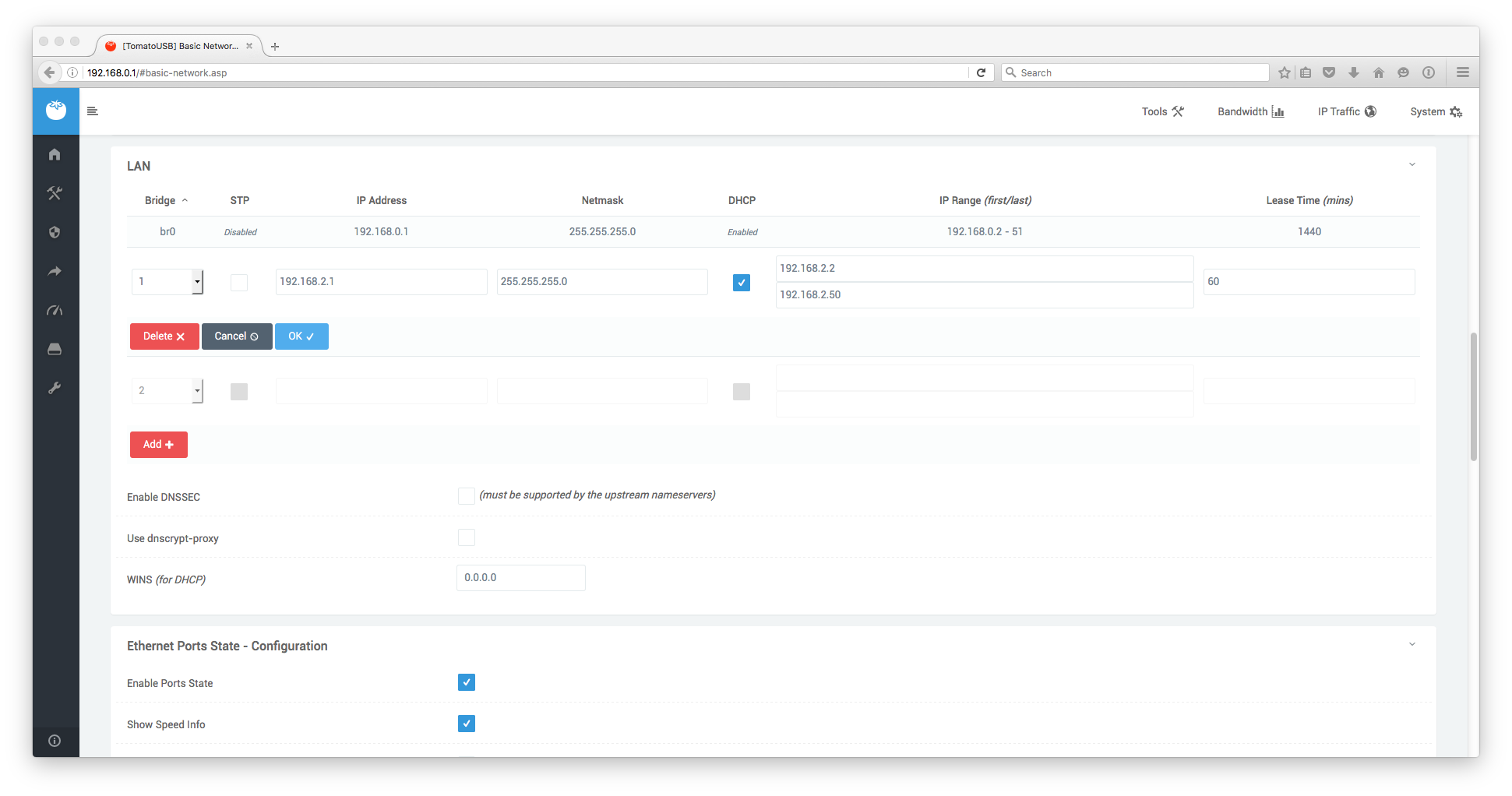Open the IP Traffic menu
This screenshot has height=796, width=1512.
tap(1347, 111)
